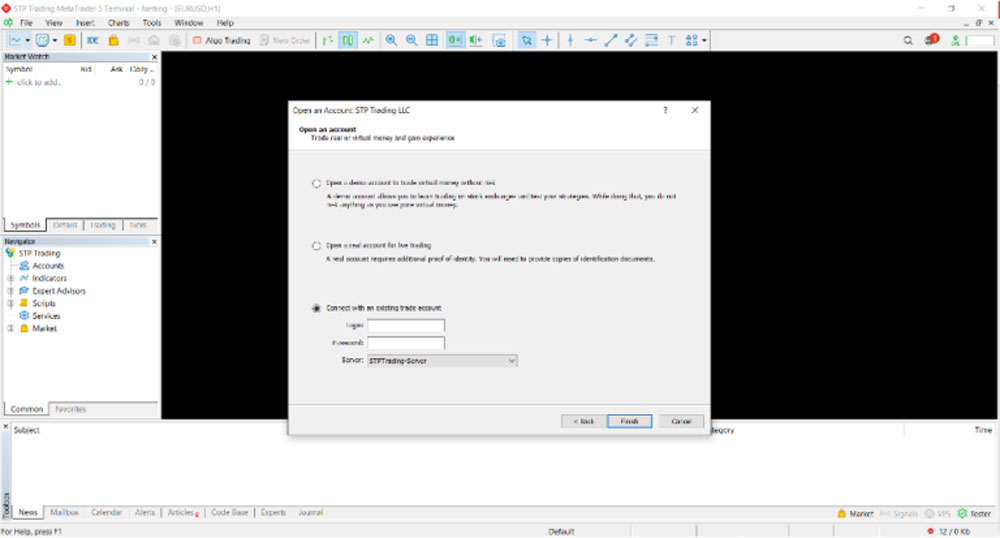Expand the Expert Advisors tree node
The height and width of the screenshot is (538, 1000).
[x=10, y=291]
